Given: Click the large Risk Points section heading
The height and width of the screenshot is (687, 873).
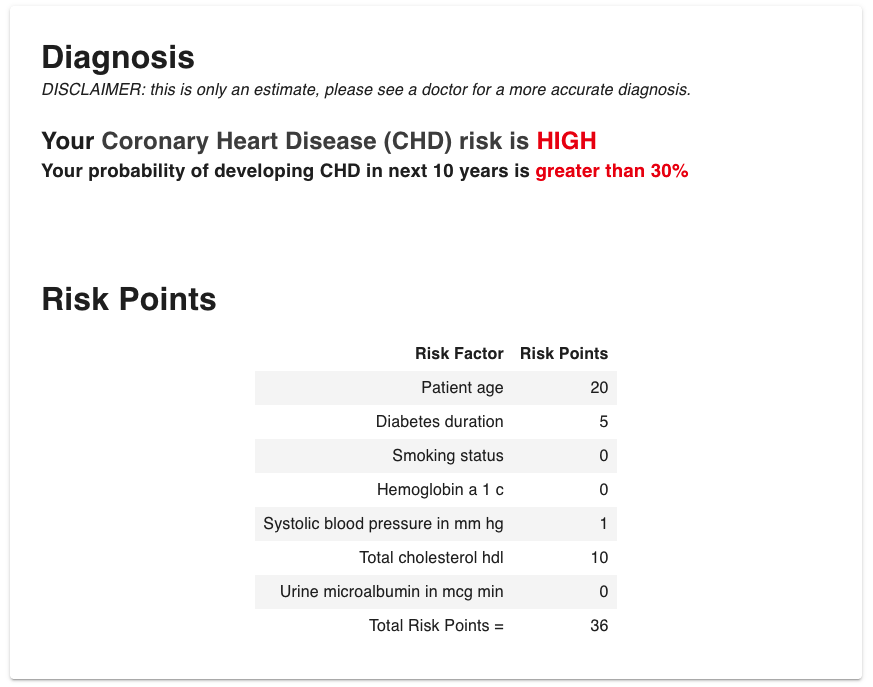Looking at the screenshot, I should (x=129, y=299).
